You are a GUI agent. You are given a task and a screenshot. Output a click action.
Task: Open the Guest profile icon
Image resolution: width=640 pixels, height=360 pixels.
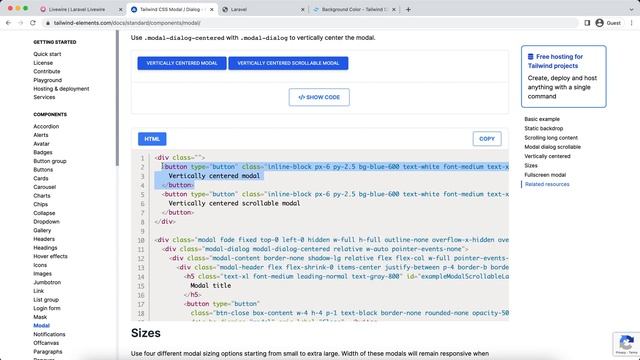click(x=599, y=23)
